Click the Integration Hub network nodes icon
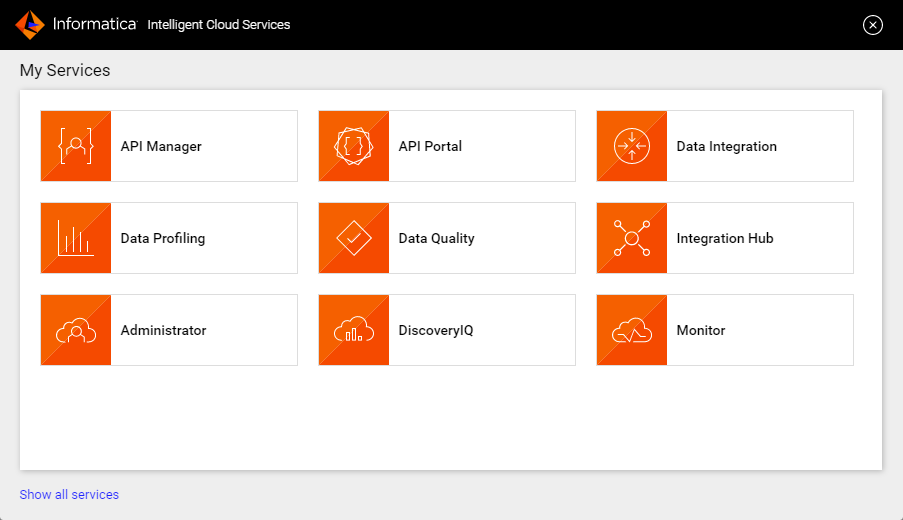Image resolution: width=903 pixels, height=520 pixels. pyautogui.click(x=632, y=238)
